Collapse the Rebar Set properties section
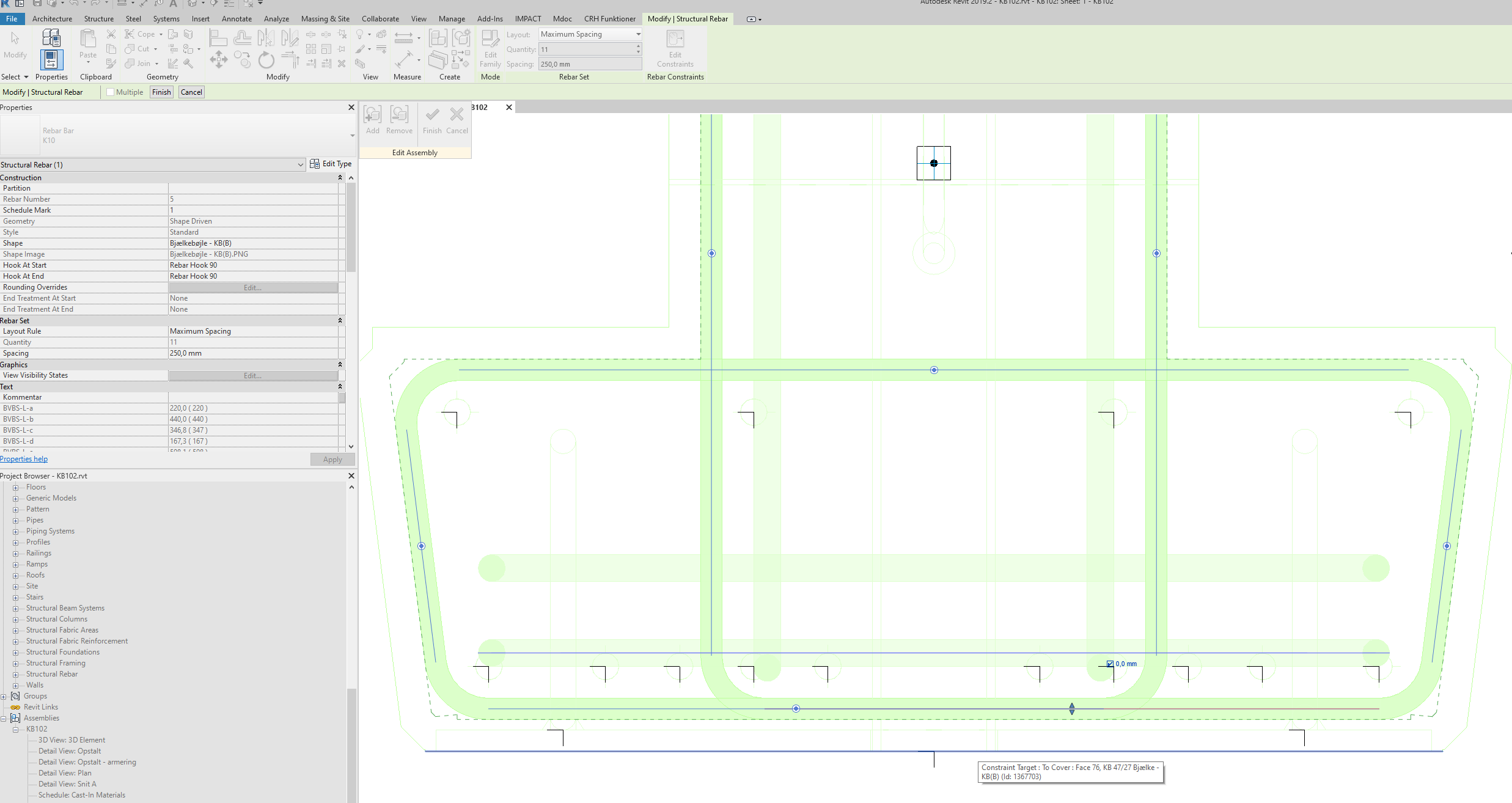 [340, 321]
